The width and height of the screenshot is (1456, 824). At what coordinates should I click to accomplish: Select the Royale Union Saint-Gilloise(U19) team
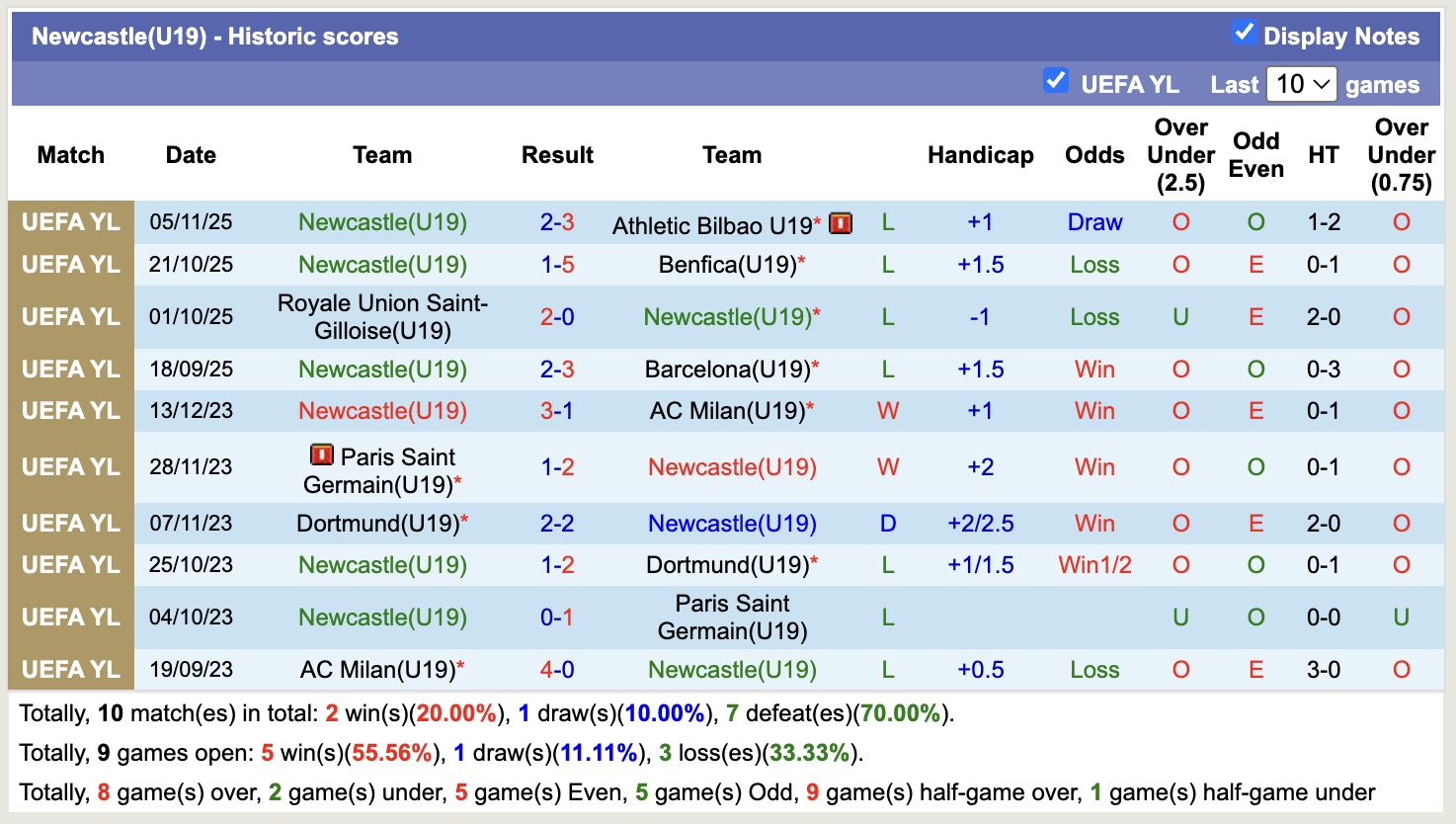coord(382,317)
